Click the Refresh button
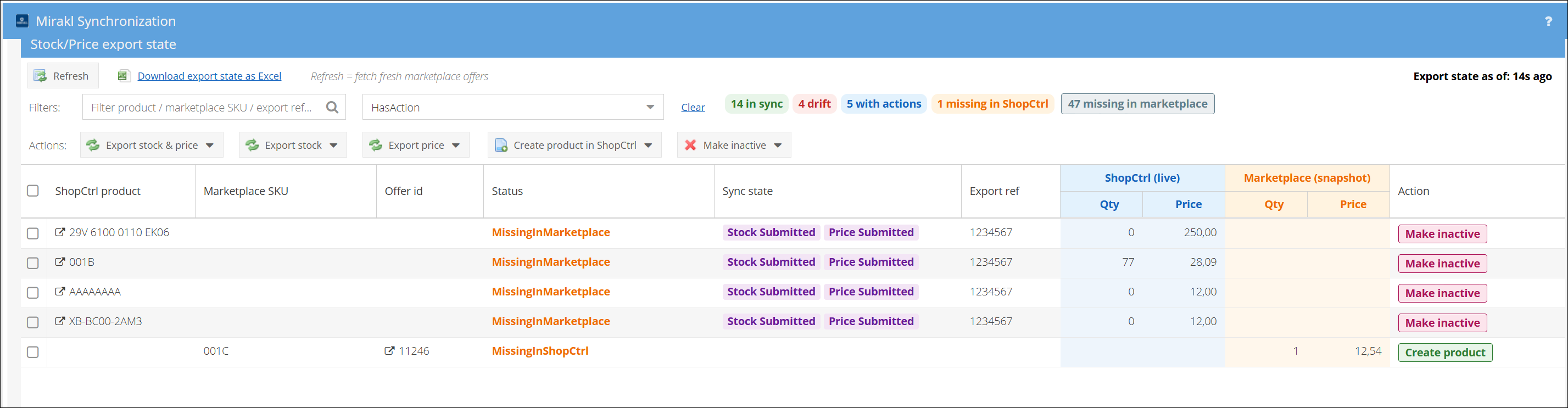 click(x=63, y=76)
